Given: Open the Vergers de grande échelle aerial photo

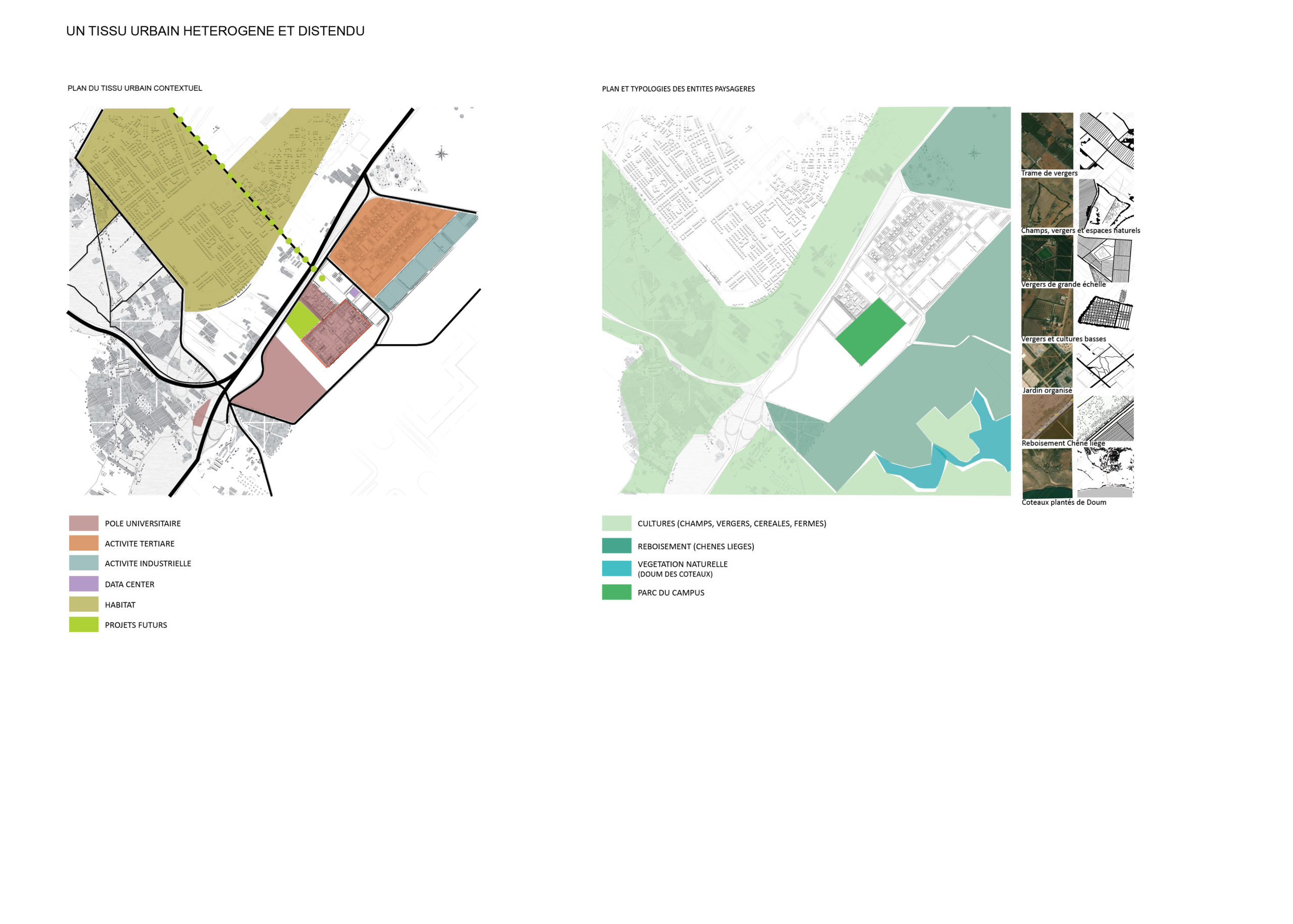Looking at the screenshot, I should click(x=1047, y=258).
